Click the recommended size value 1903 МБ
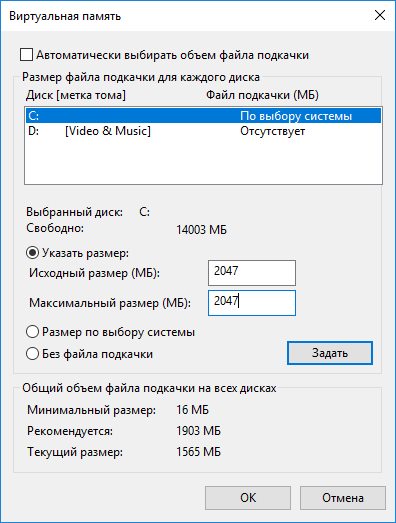Screen dimensions: 396x523 [199, 431]
